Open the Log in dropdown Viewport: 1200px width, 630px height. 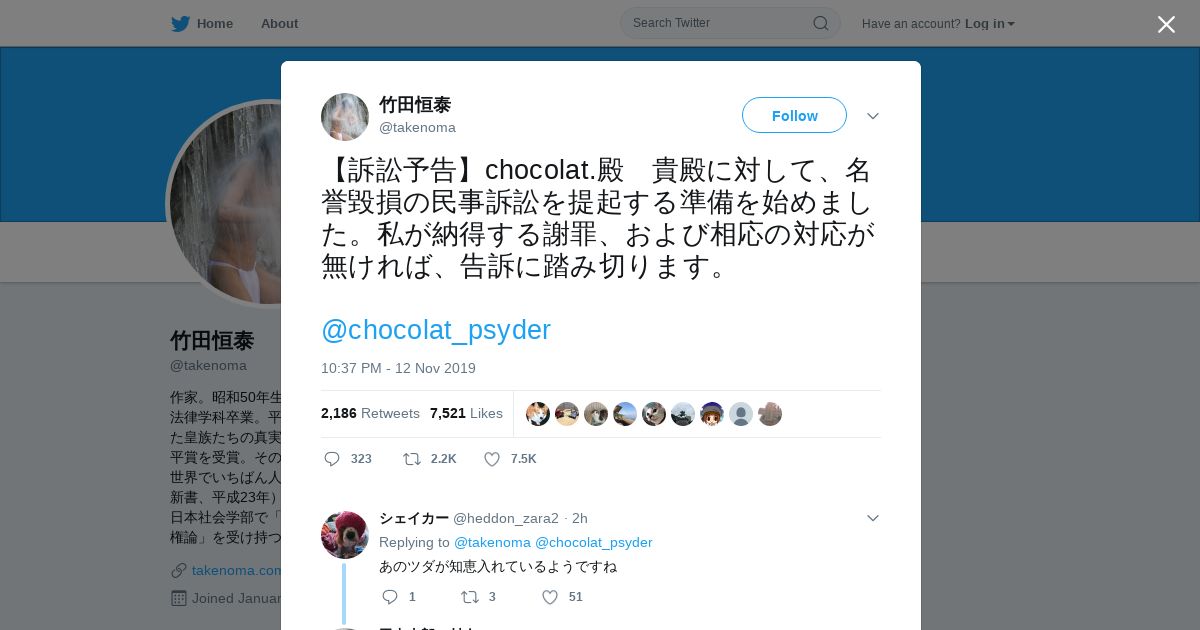pyautogui.click(x=989, y=23)
